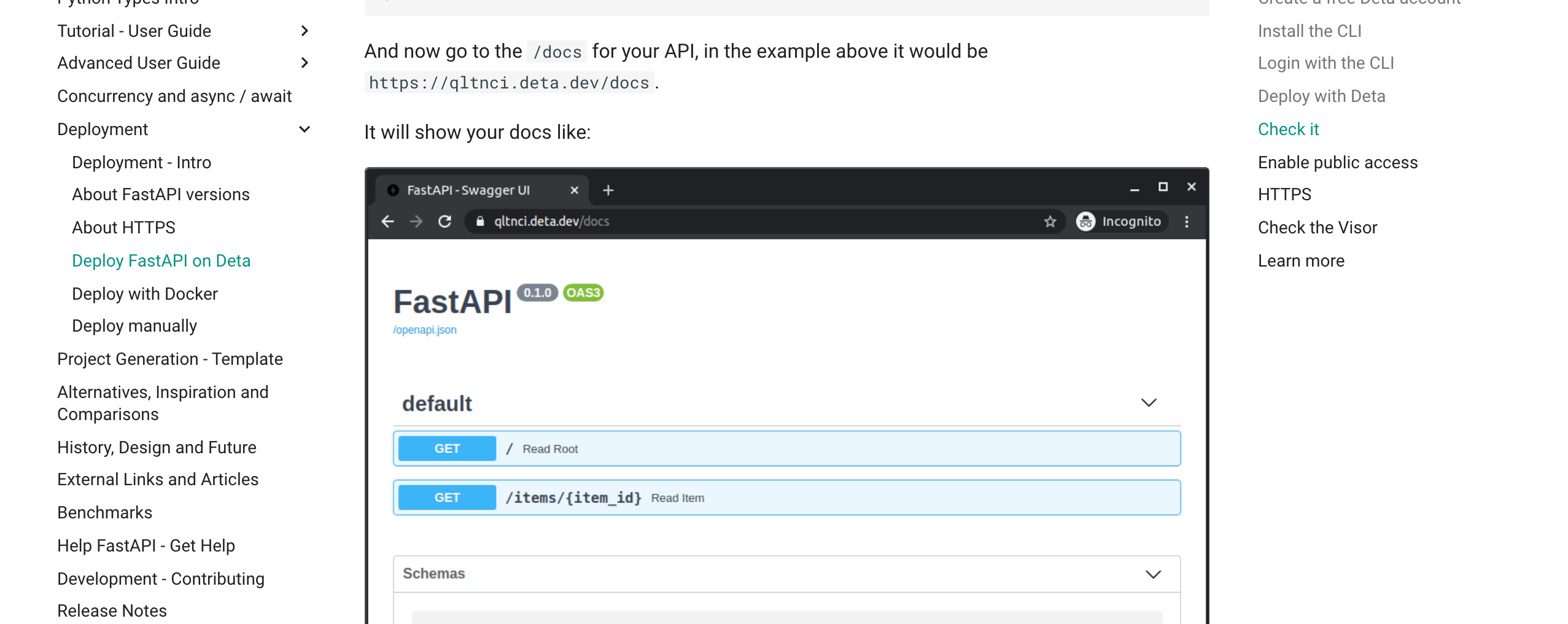Click the browser back arrow in embedded screenshot
The height and width of the screenshot is (624, 1568).
pyautogui.click(x=387, y=221)
